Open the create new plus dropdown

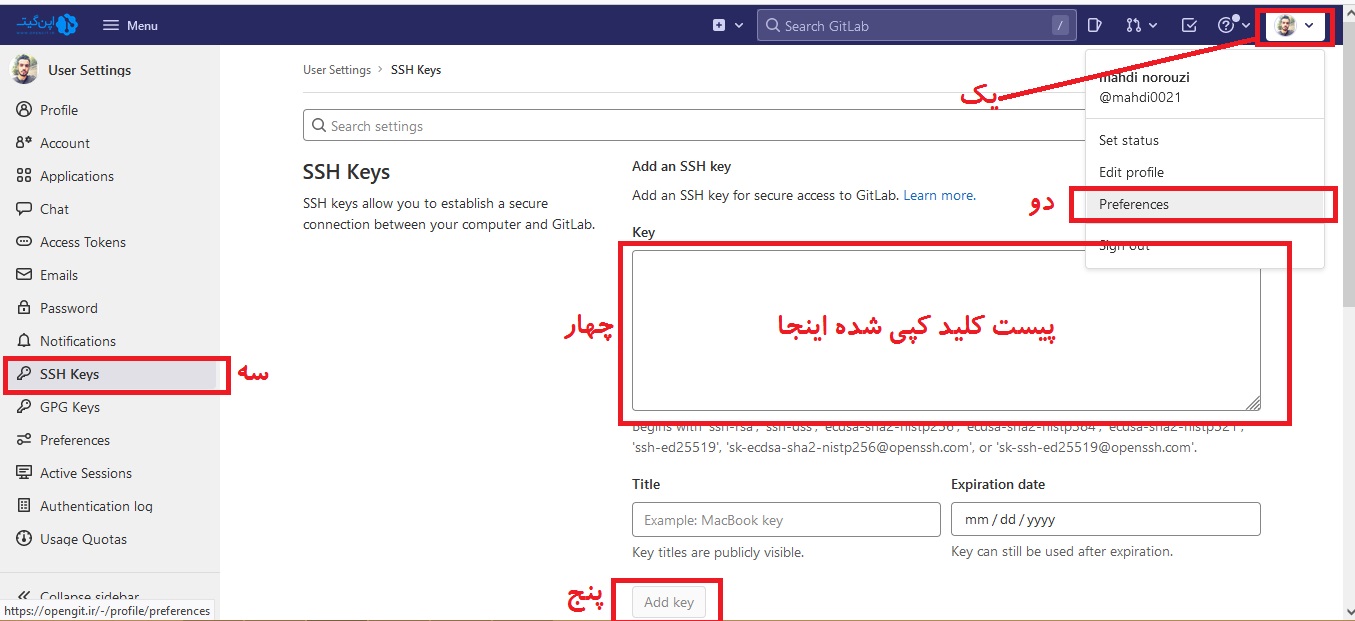727,25
